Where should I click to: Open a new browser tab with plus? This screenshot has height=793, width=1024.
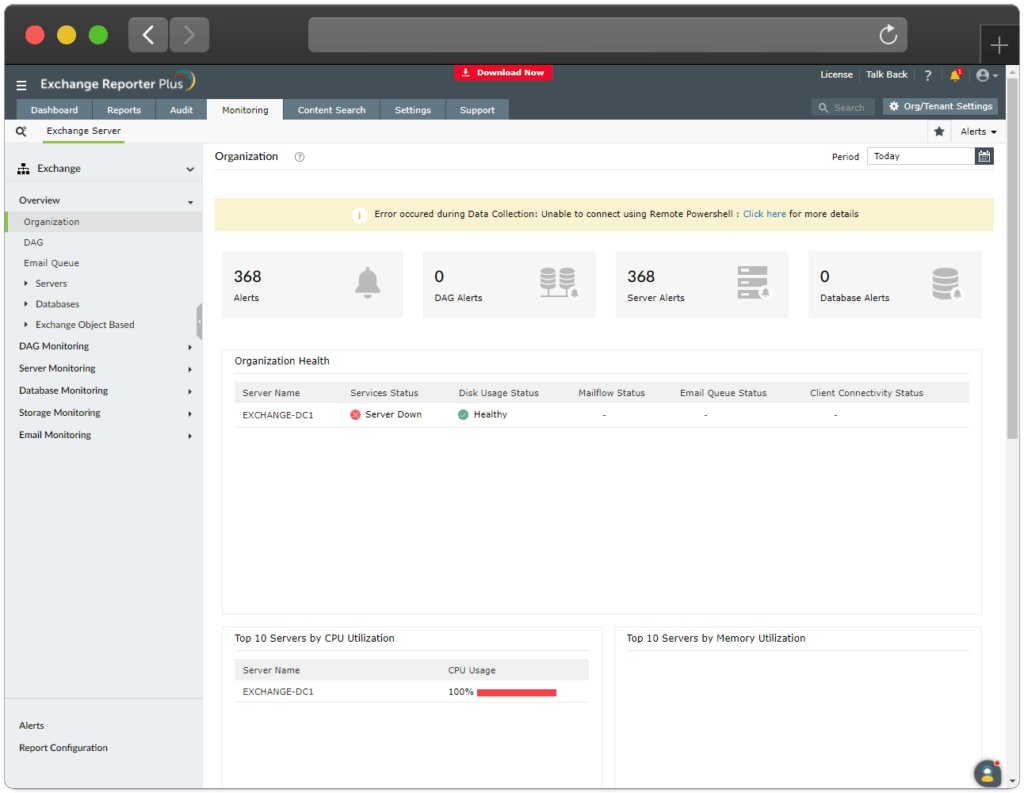pos(999,45)
